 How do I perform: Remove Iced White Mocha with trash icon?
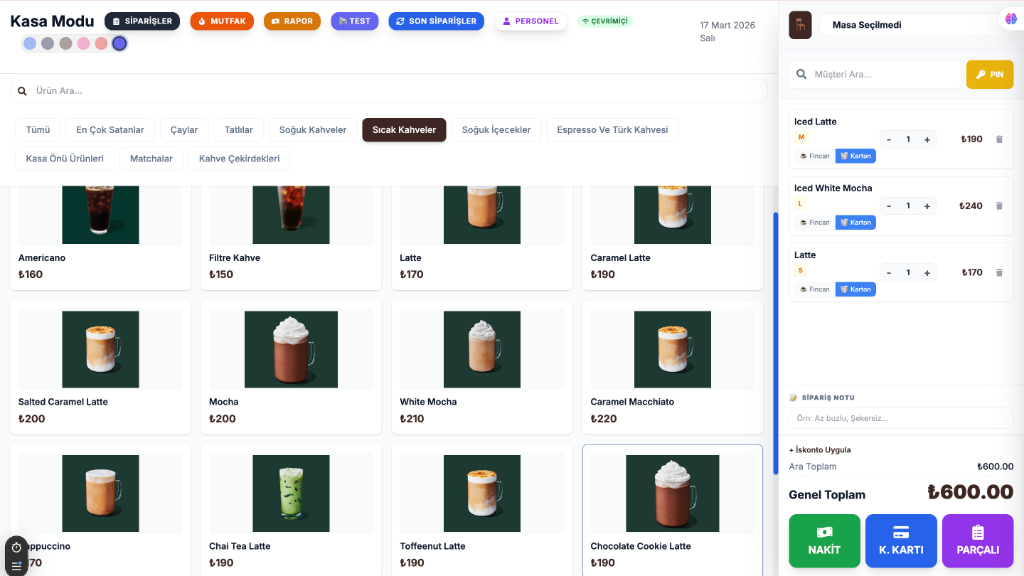point(998,206)
